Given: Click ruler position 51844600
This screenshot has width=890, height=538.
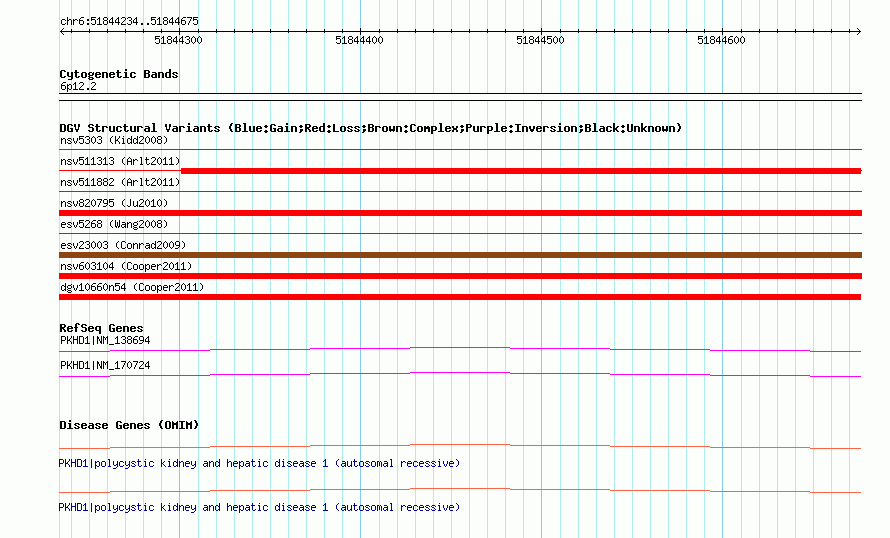Looking at the screenshot, I should click(721, 40).
